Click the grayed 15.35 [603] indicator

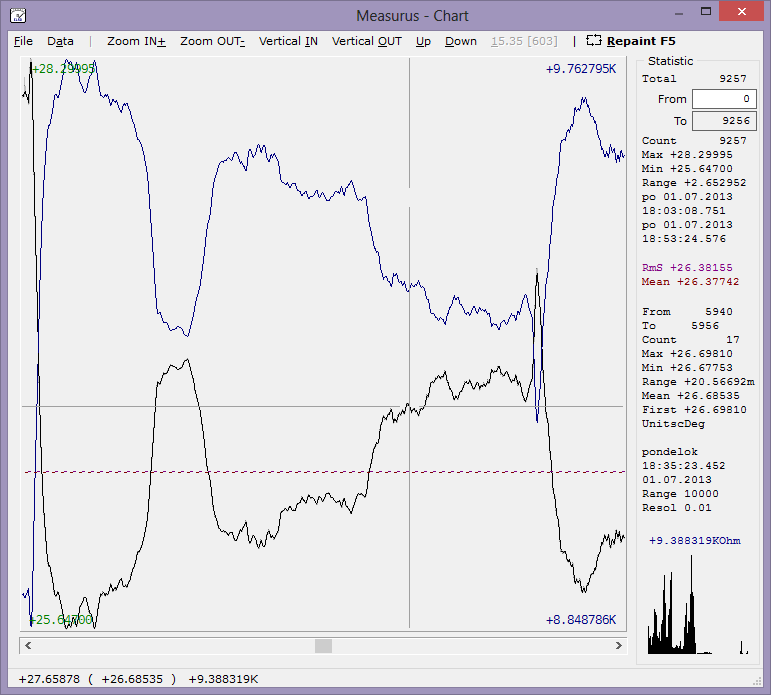[524, 41]
